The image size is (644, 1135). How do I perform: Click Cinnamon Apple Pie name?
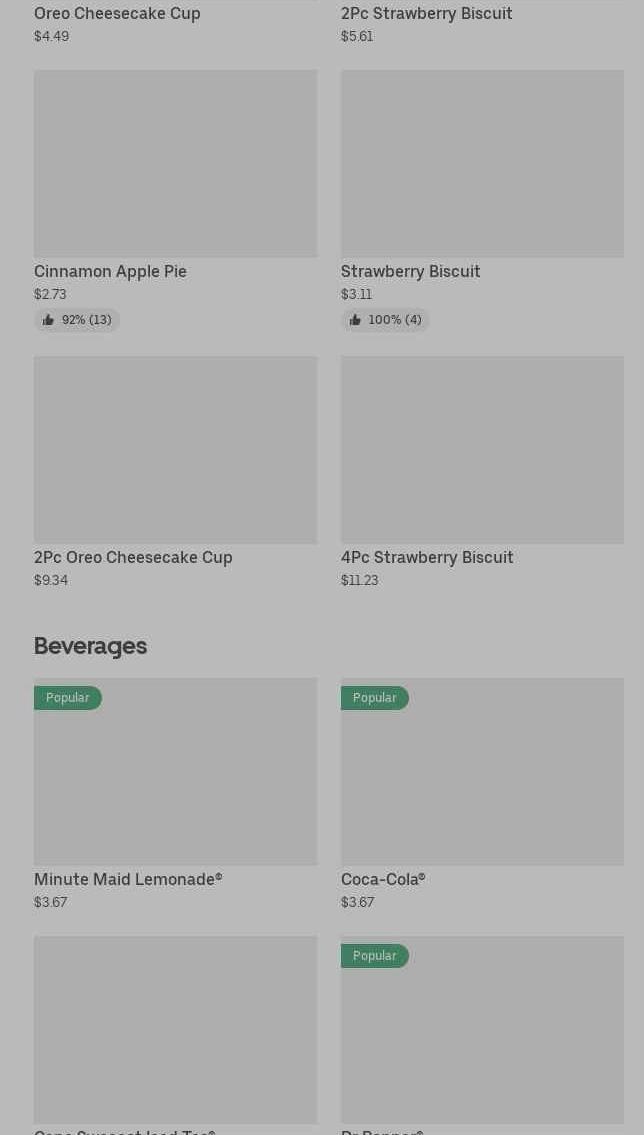pos(110,271)
